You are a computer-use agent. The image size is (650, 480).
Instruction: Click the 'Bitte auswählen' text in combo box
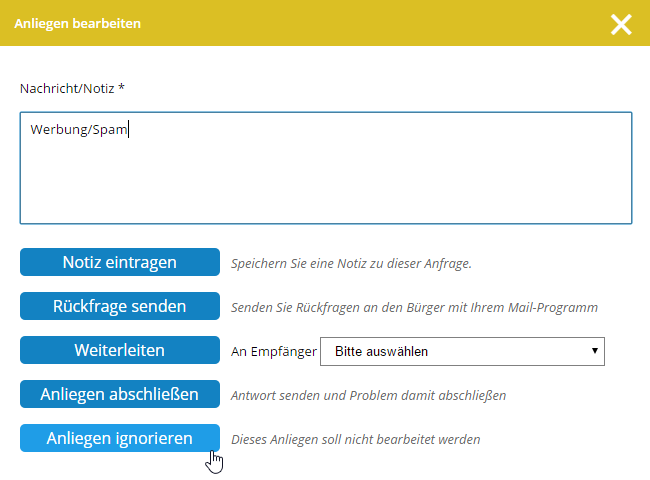[381, 352]
